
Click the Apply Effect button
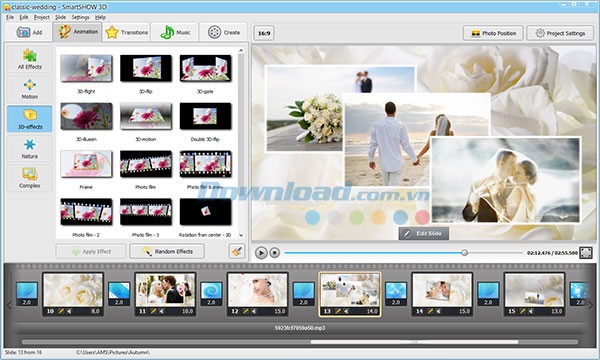point(91,251)
